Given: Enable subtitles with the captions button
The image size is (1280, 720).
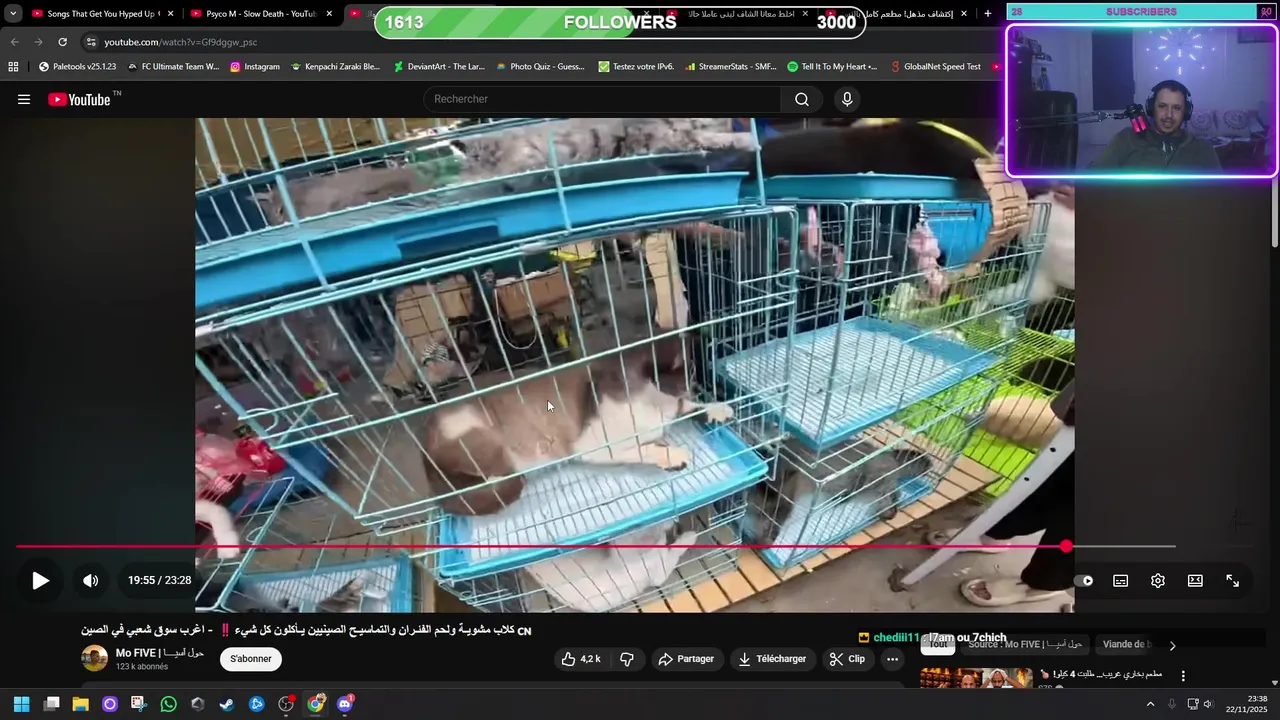Looking at the screenshot, I should (x=1121, y=581).
